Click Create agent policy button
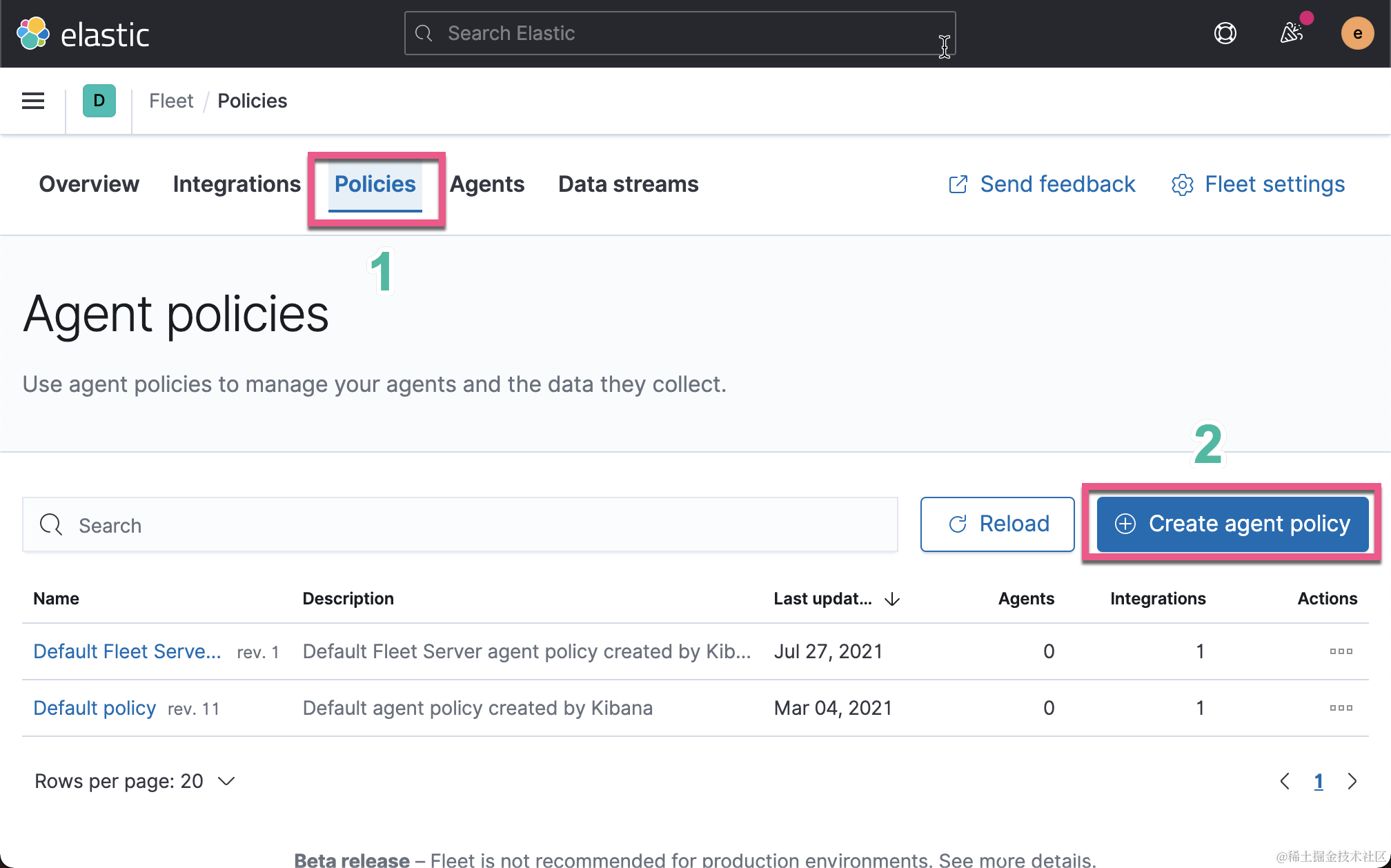 (x=1232, y=524)
